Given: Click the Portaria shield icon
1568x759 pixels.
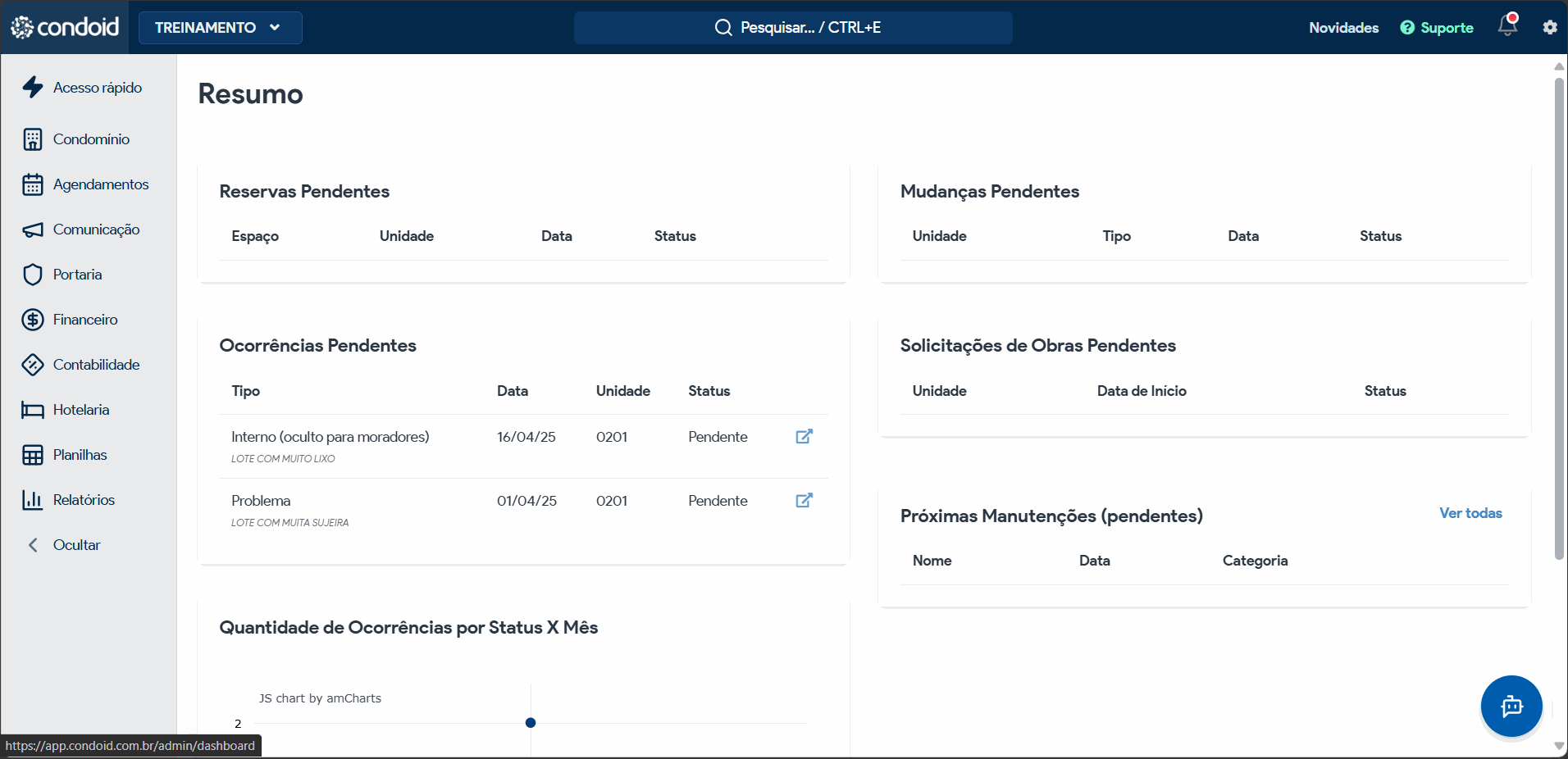Looking at the screenshot, I should click(x=33, y=275).
